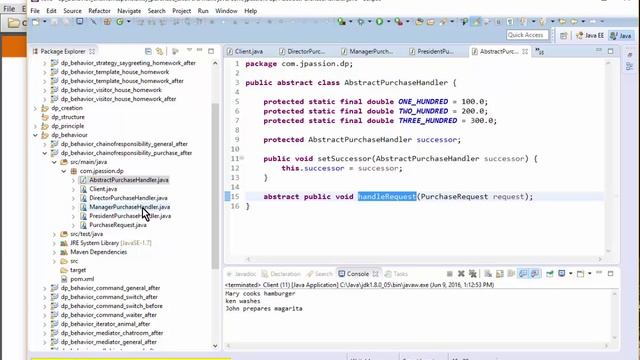This screenshot has height=360, width=640.
Task: Click the console Terminate icon
Action: coord(449,273)
